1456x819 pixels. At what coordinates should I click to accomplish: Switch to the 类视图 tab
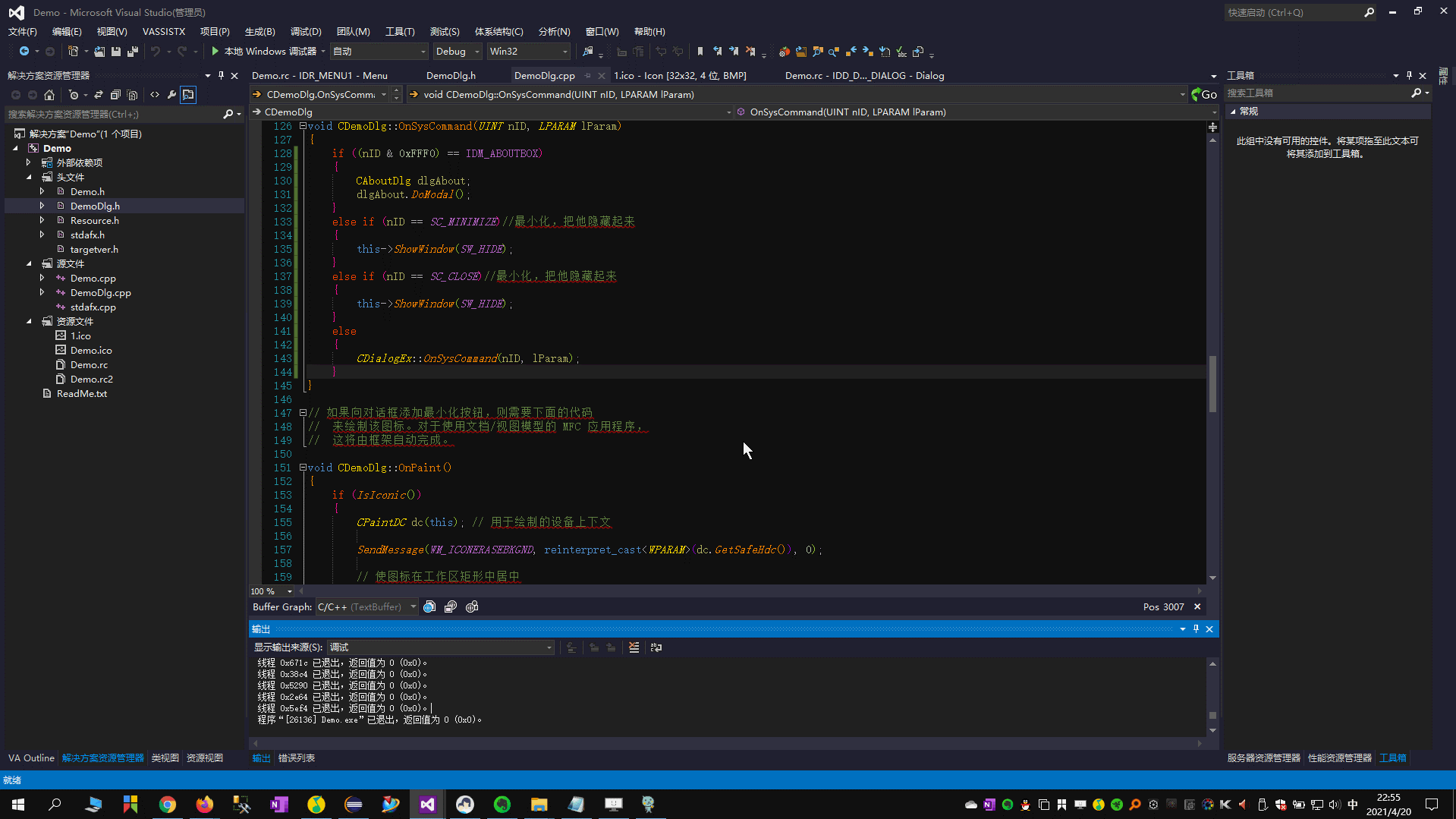165,758
